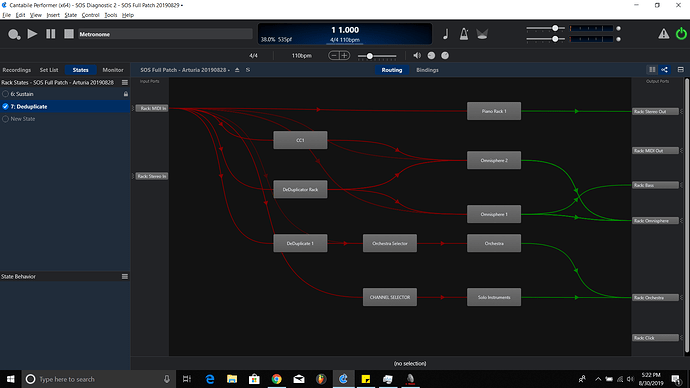Toggle the metronome icon
The width and height of the screenshot is (690, 388).
click(464, 34)
